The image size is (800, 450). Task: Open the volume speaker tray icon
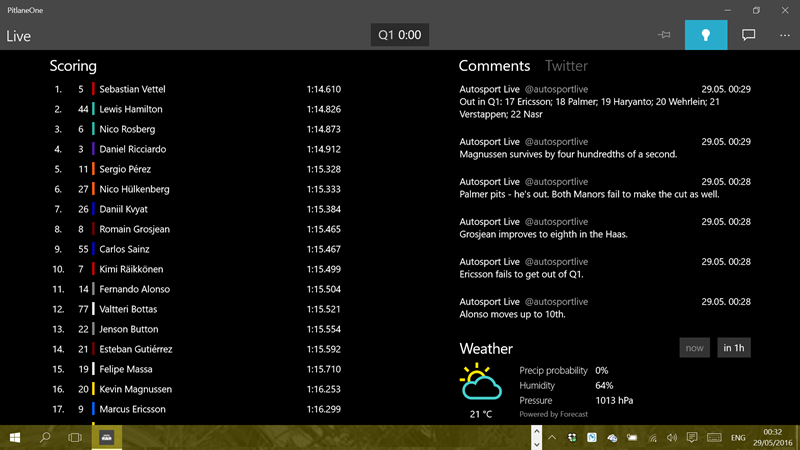click(672, 438)
